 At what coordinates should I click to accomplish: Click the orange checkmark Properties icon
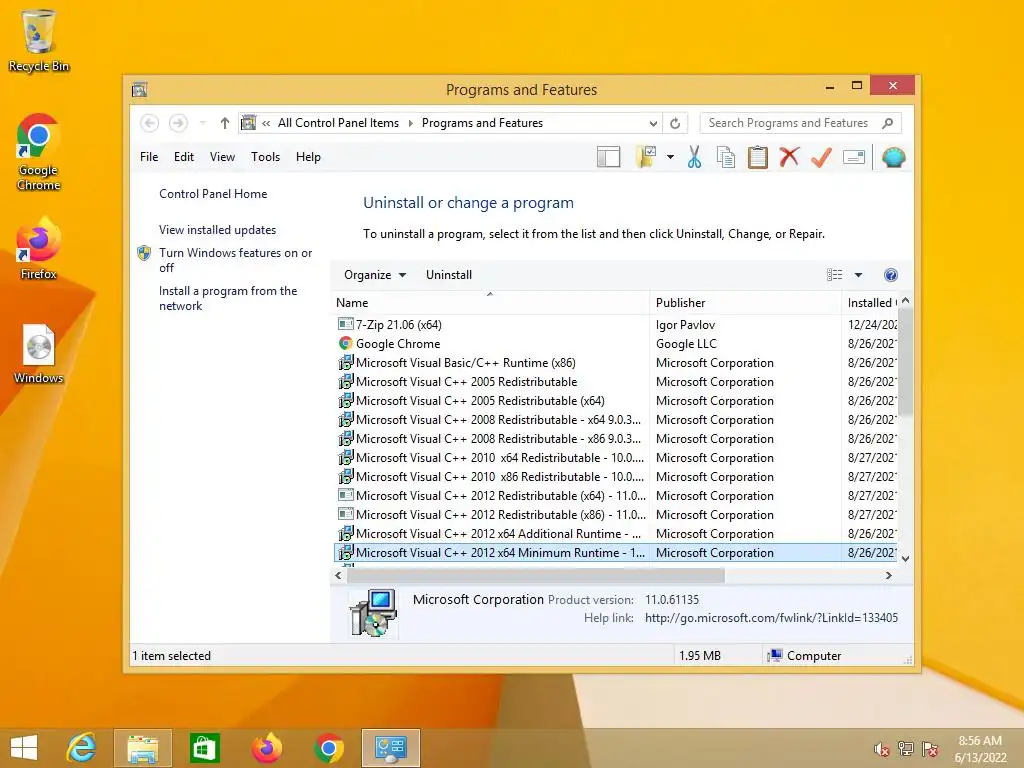821,157
